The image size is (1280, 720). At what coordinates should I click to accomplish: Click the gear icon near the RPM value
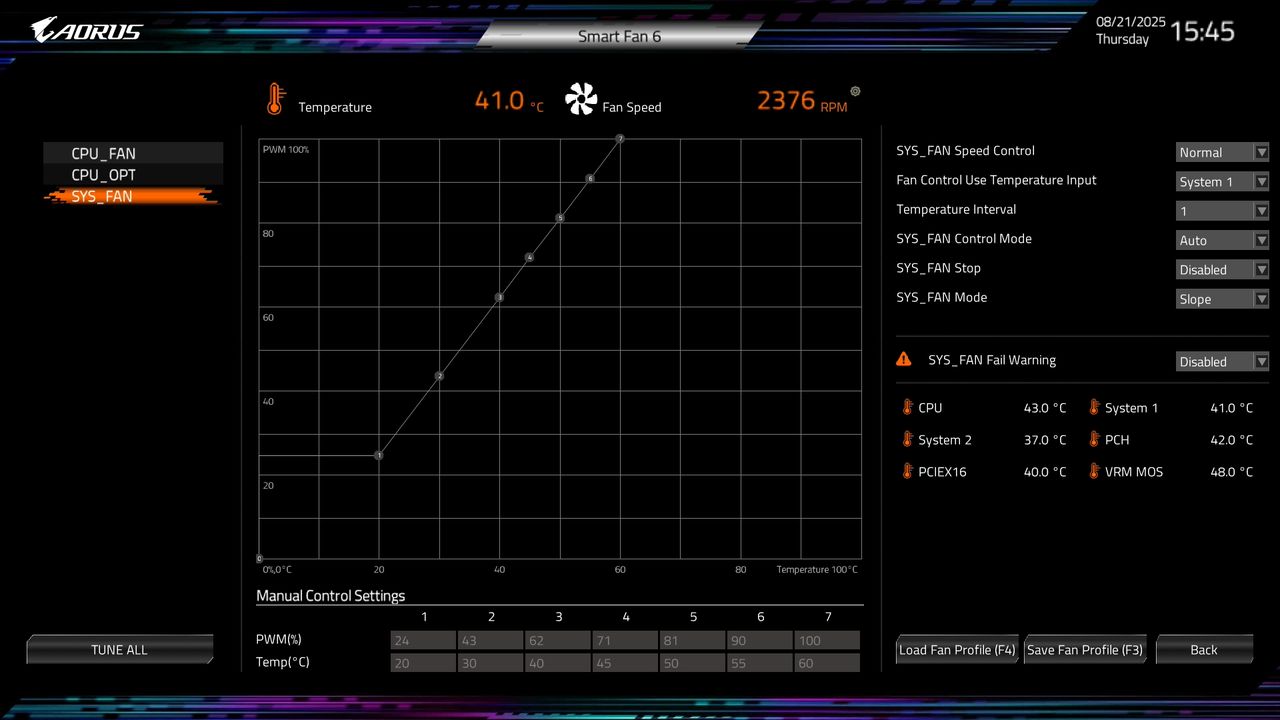855,91
